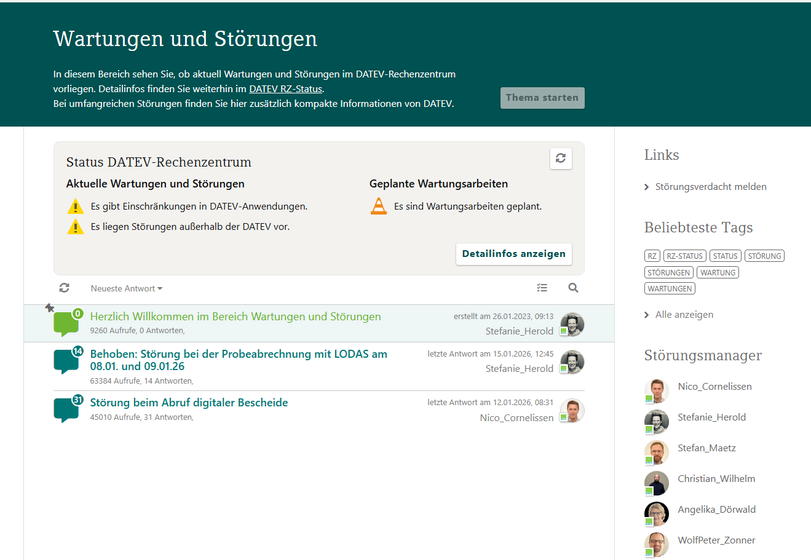The image size is (811, 560).
Task: Select the STÖRUNGEN tag
Action: point(669,273)
